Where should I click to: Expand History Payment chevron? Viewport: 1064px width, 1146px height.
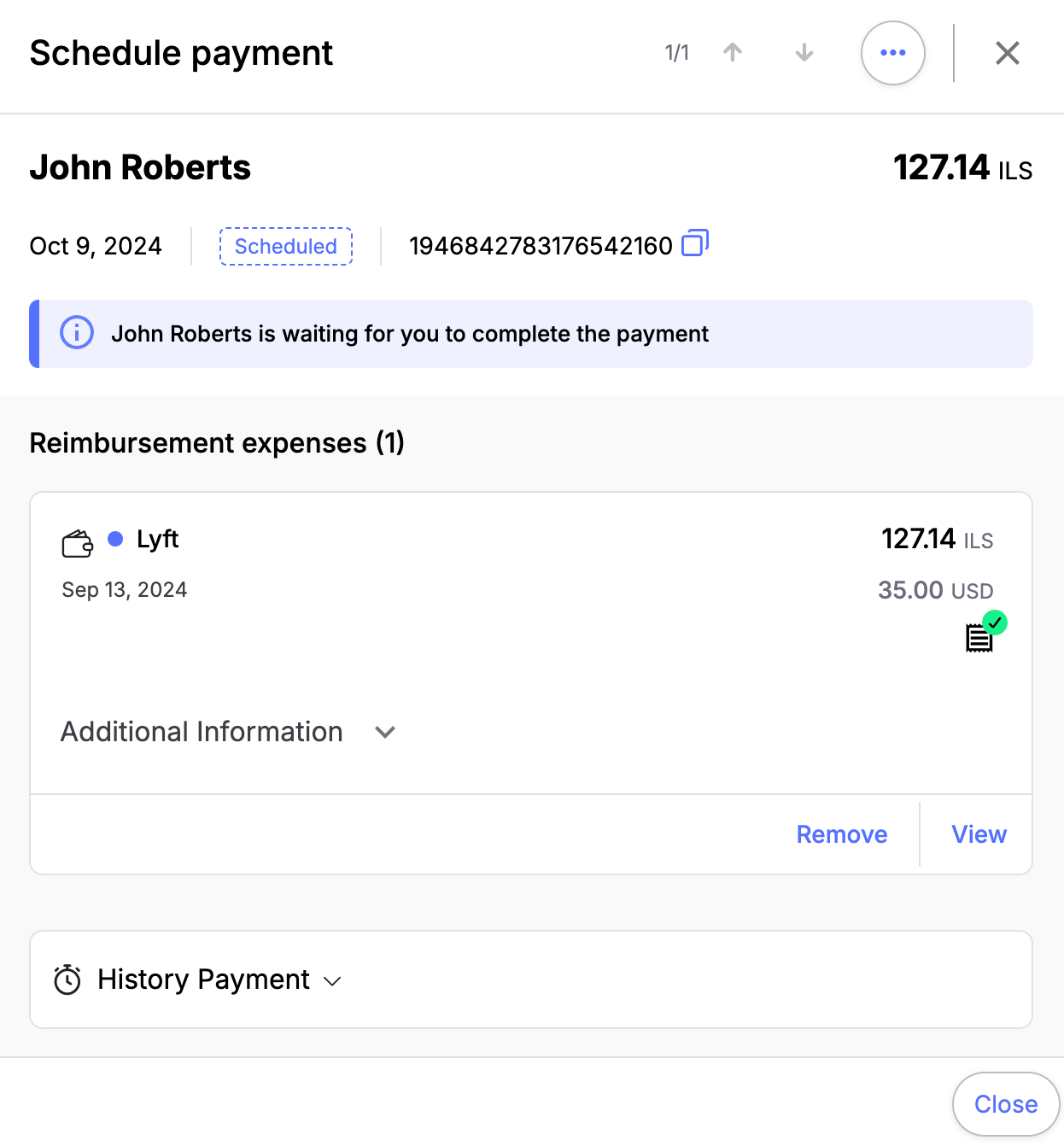pyautogui.click(x=333, y=981)
